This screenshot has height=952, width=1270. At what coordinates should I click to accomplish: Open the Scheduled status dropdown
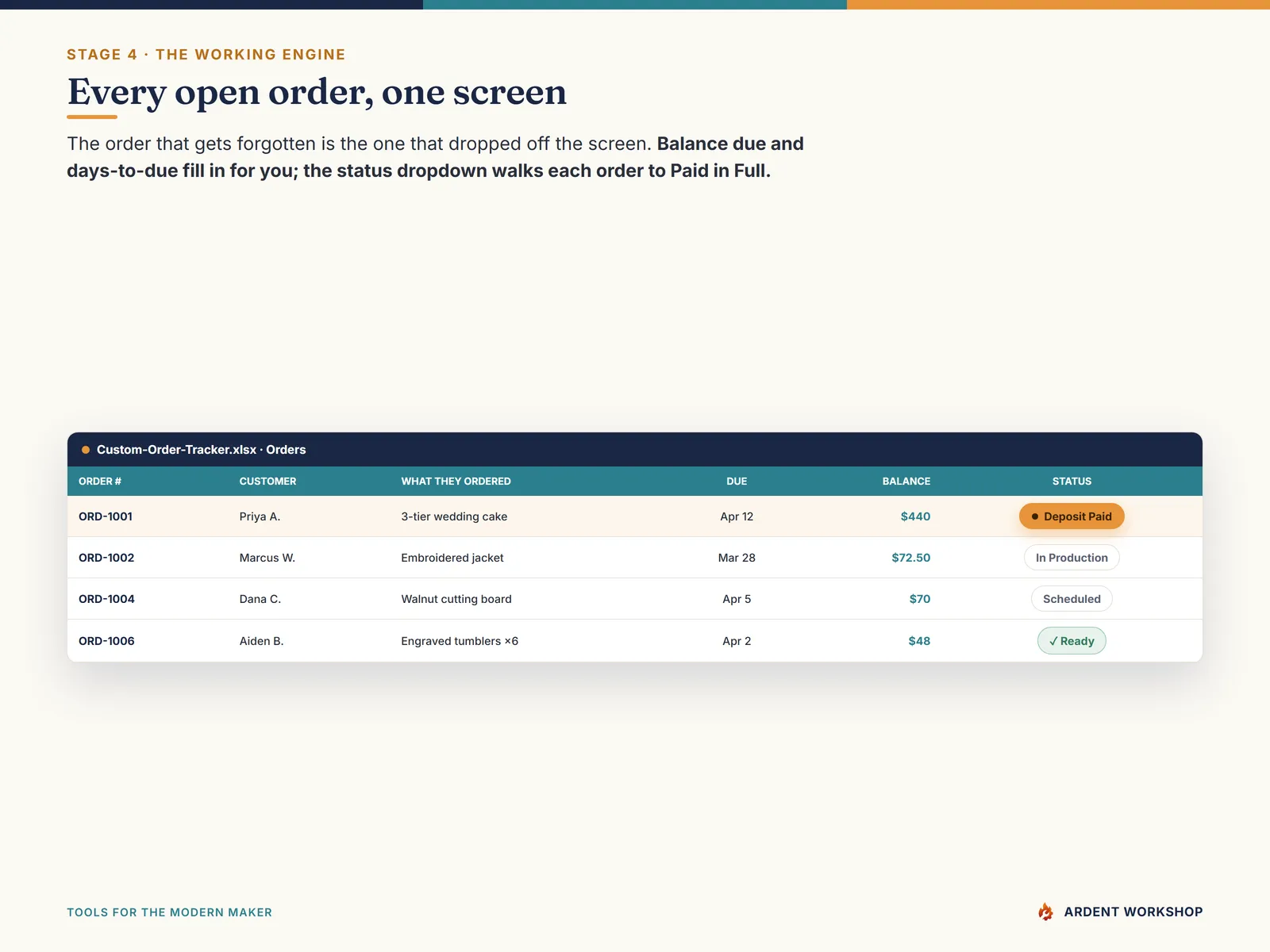click(1072, 599)
